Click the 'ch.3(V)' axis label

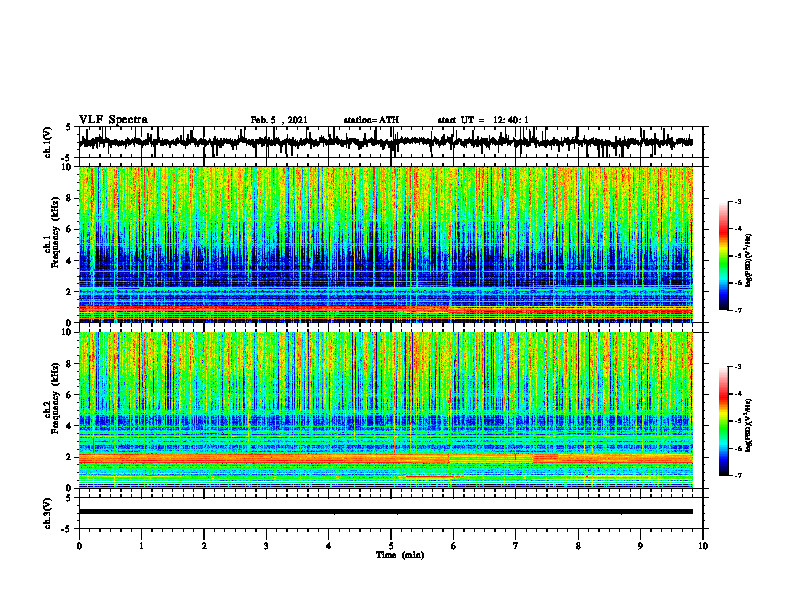[x=48, y=514]
